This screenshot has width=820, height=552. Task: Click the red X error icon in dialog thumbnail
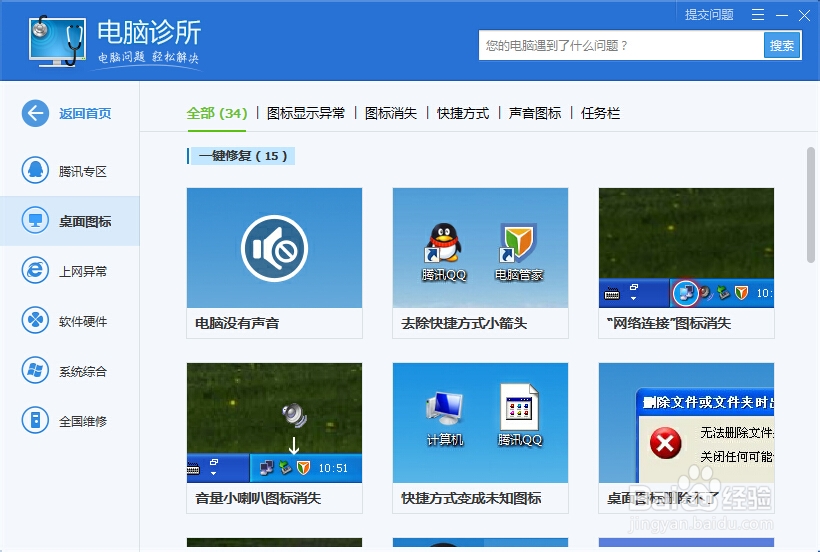pos(665,443)
